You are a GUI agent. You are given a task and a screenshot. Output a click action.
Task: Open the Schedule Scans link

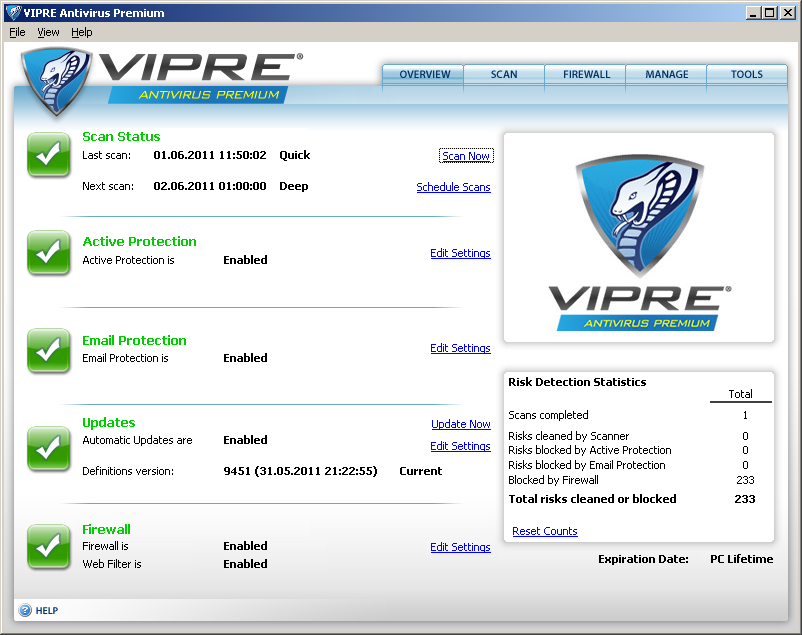453,187
